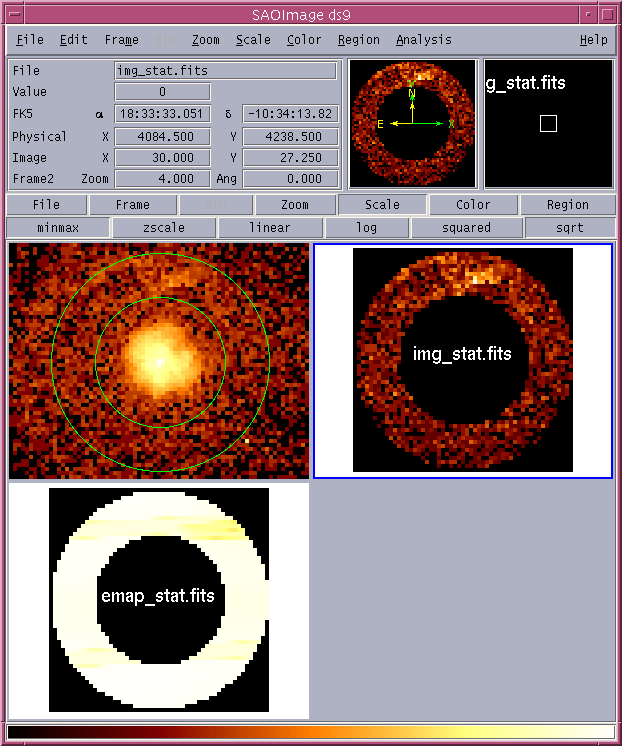Viewport: 622px width, 746px height.
Task: Select squared scaling
Action: pos(466,228)
